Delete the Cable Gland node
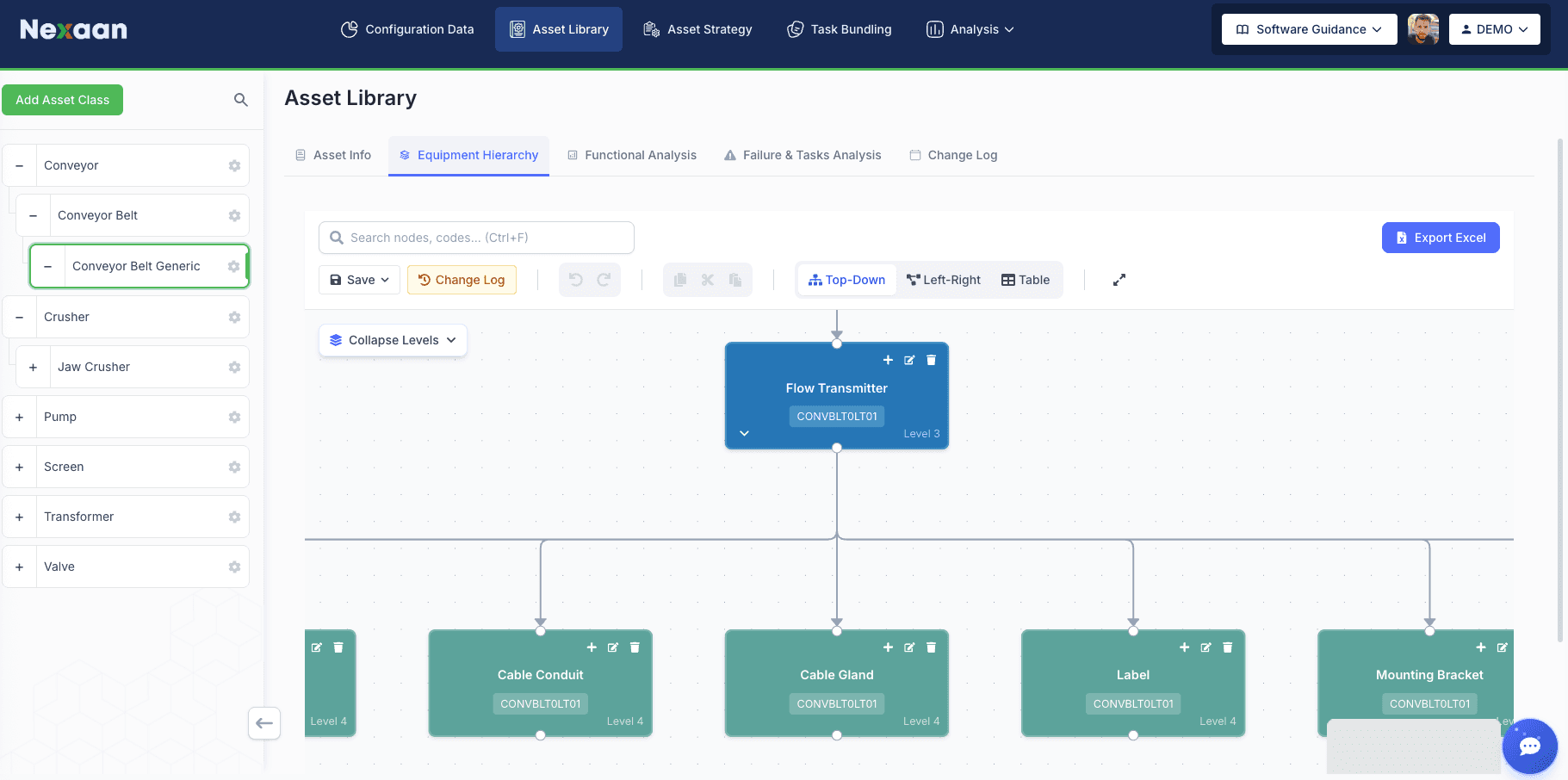This screenshot has width=1568, height=780. (x=931, y=647)
